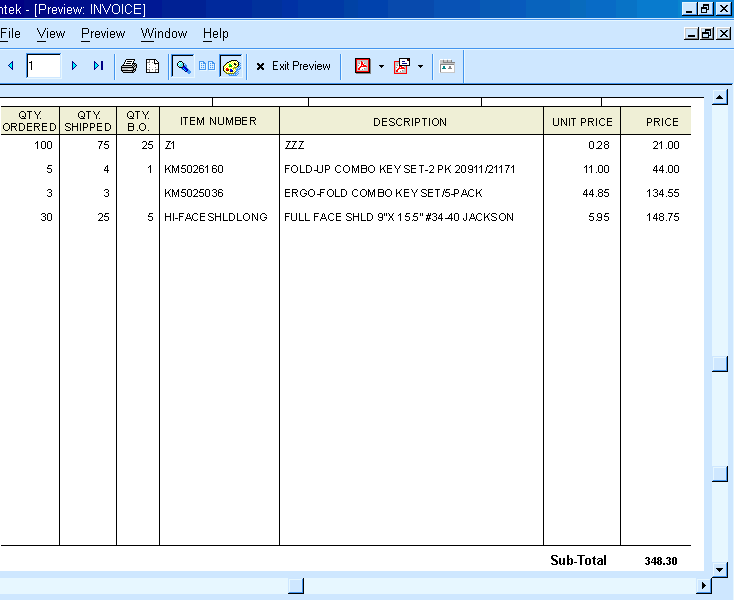Screen dimensions: 736x600
Task: Click quantity shipped 75
Action: click(x=103, y=145)
